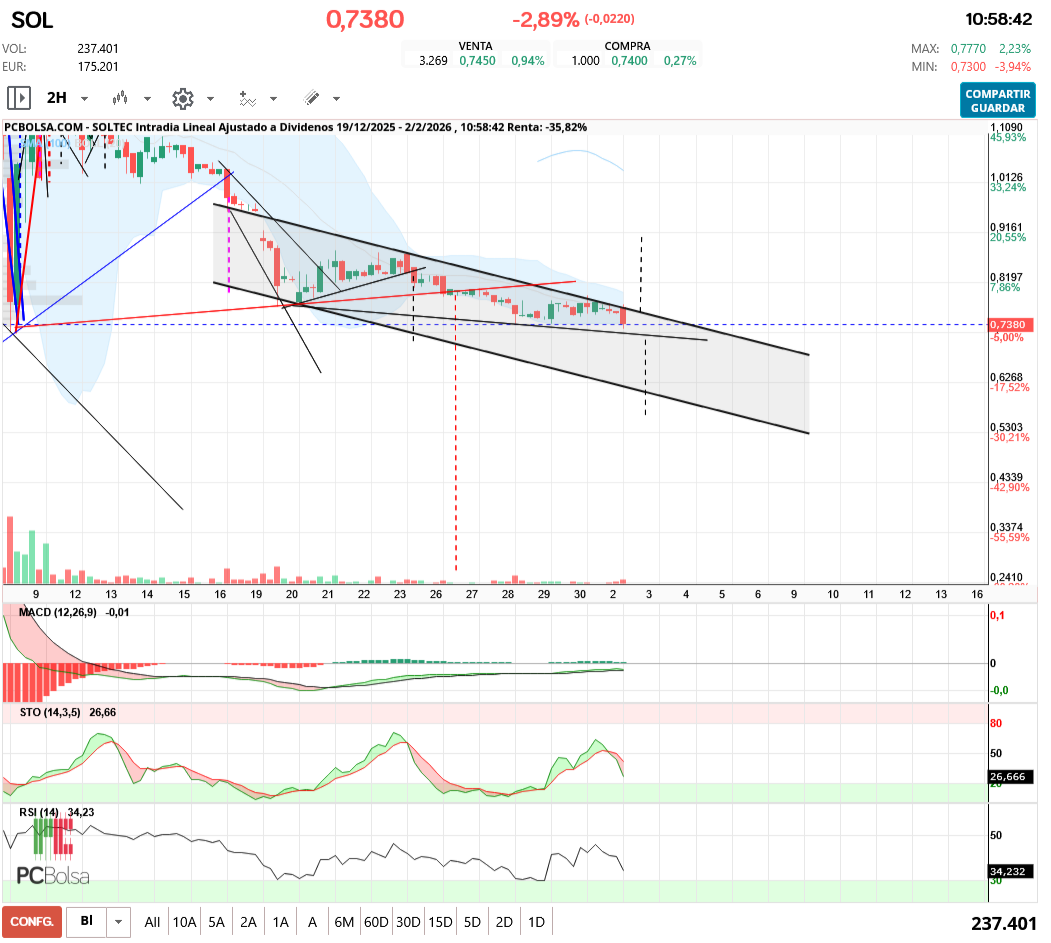Choose the A range option
Image resolution: width=1051 pixels, height=943 pixels.
(312, 922)
